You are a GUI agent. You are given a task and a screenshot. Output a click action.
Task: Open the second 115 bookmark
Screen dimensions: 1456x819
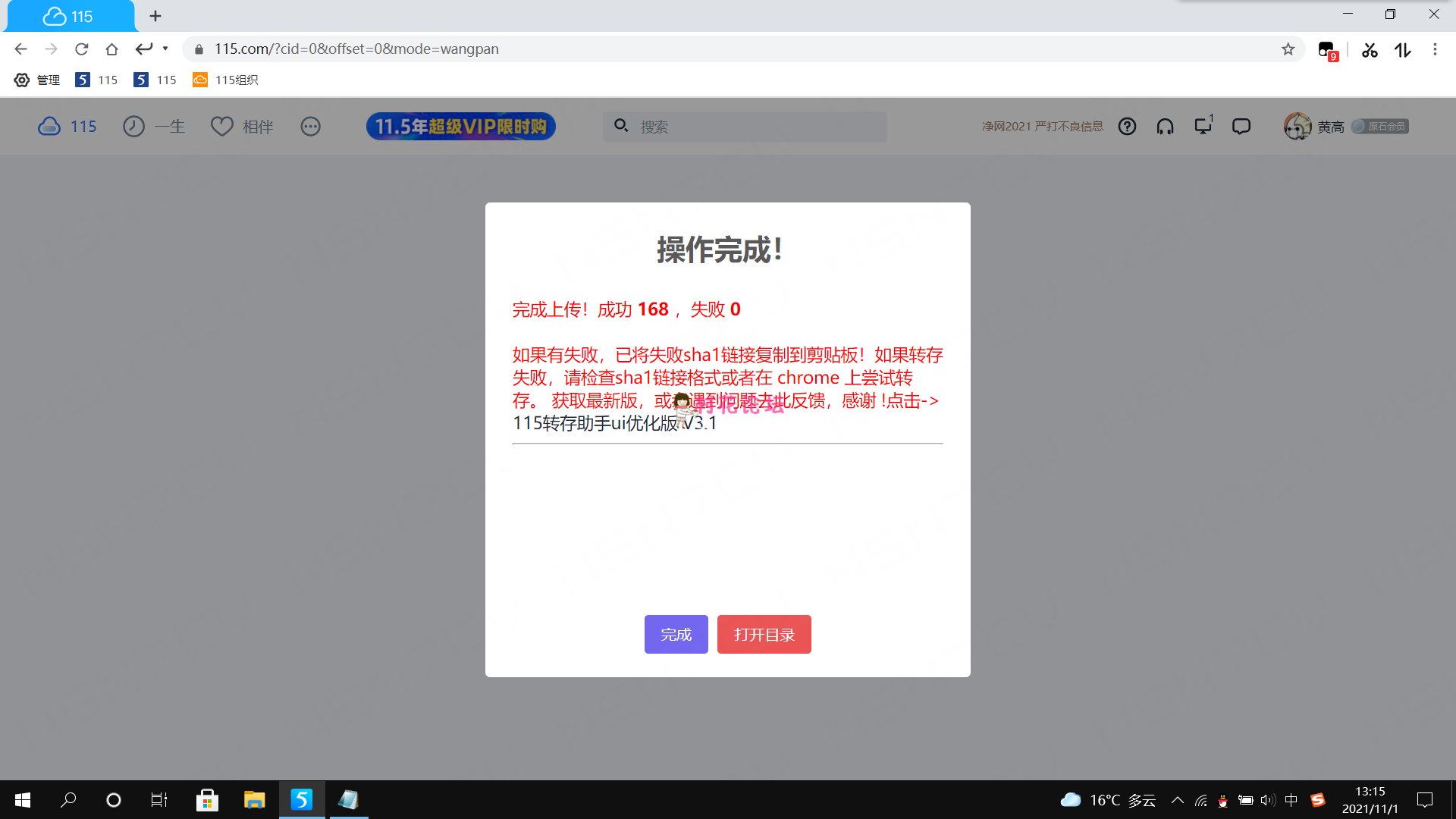click(155, 80)
